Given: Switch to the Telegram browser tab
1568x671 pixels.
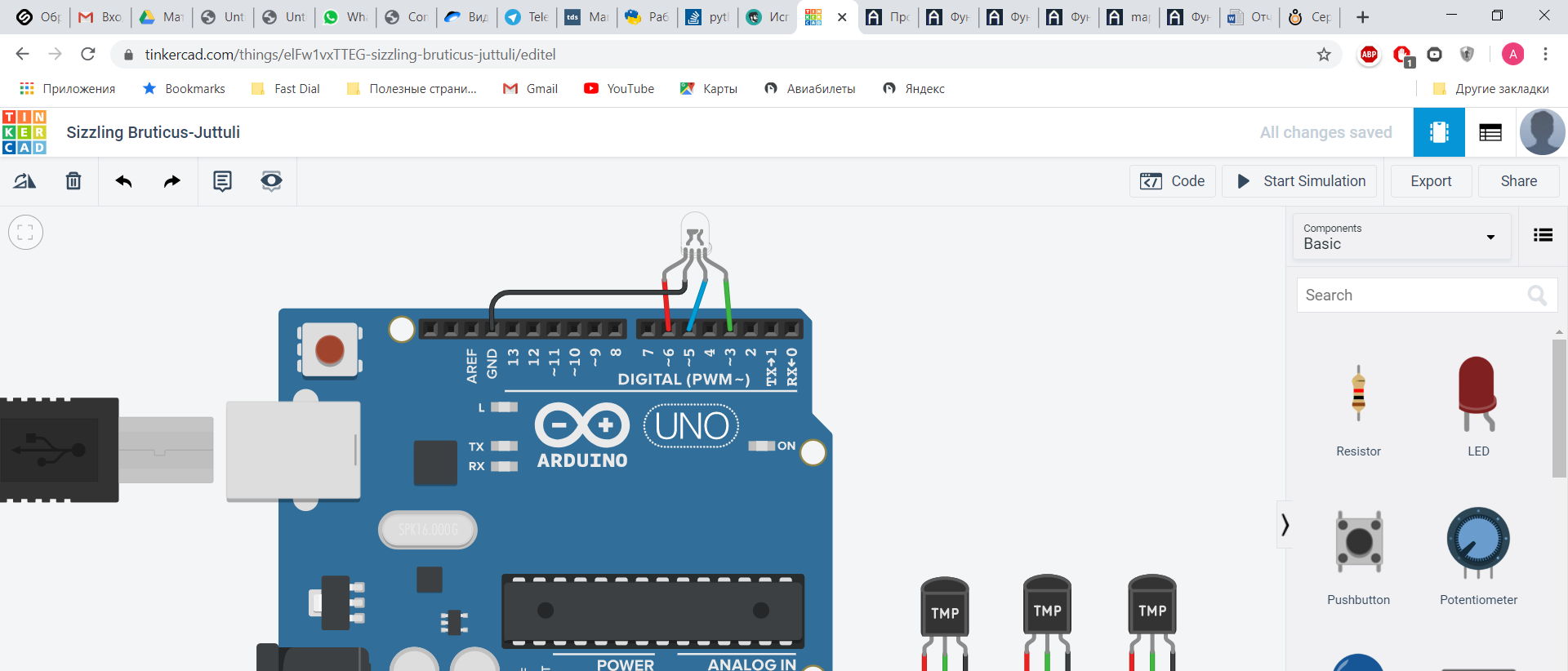Looking at the screenshot, I should point(528,17).
